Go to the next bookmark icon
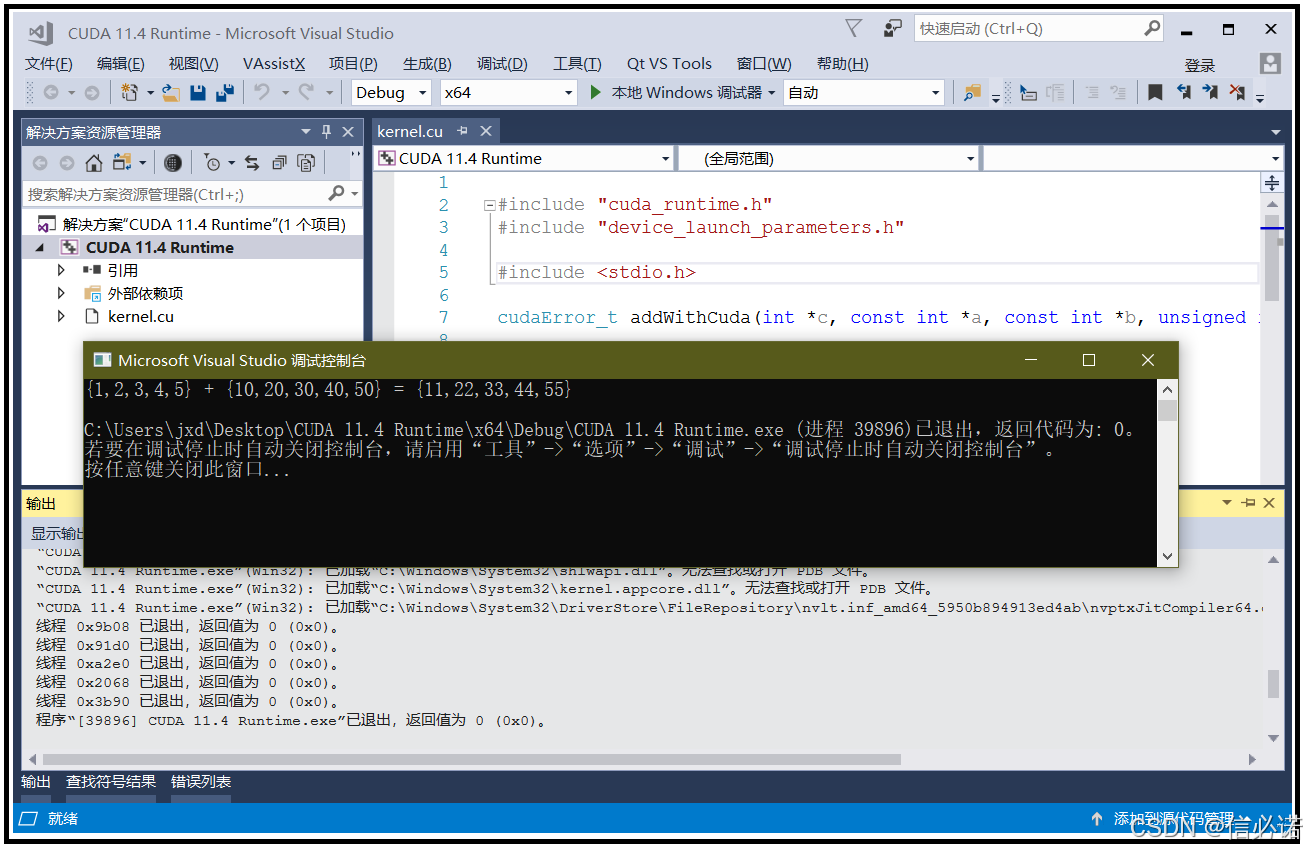This screenshot has height=850, width=1307. coord(1210,92)
